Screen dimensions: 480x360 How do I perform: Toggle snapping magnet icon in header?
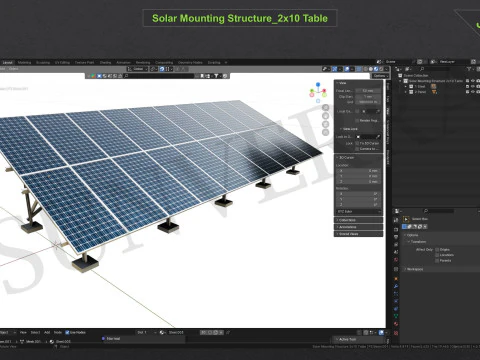point(162,69)
